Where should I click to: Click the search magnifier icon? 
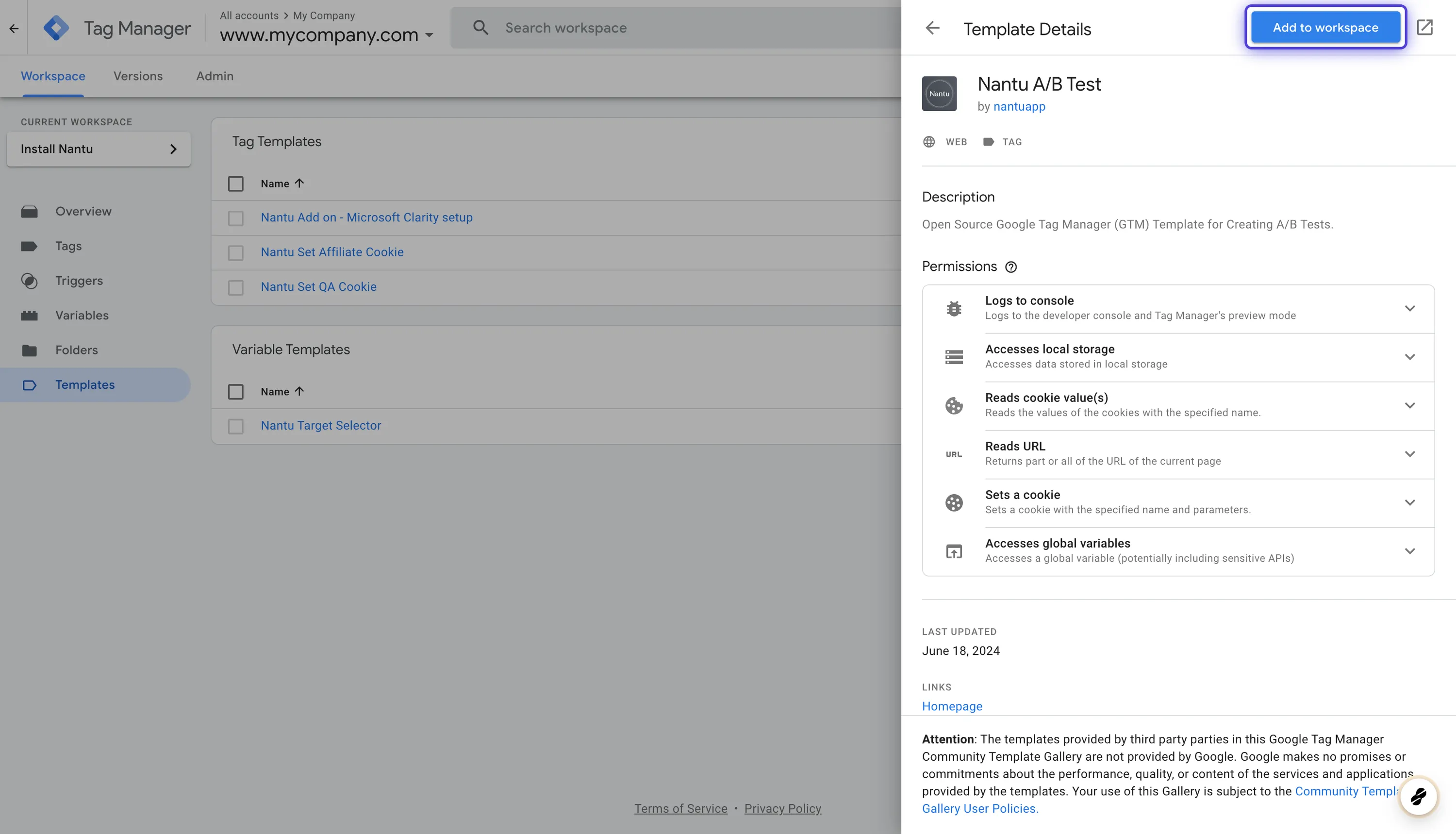[480, 28]
